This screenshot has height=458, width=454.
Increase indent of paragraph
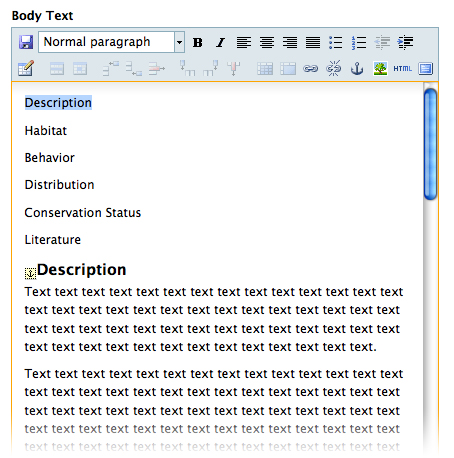[405, 43]
